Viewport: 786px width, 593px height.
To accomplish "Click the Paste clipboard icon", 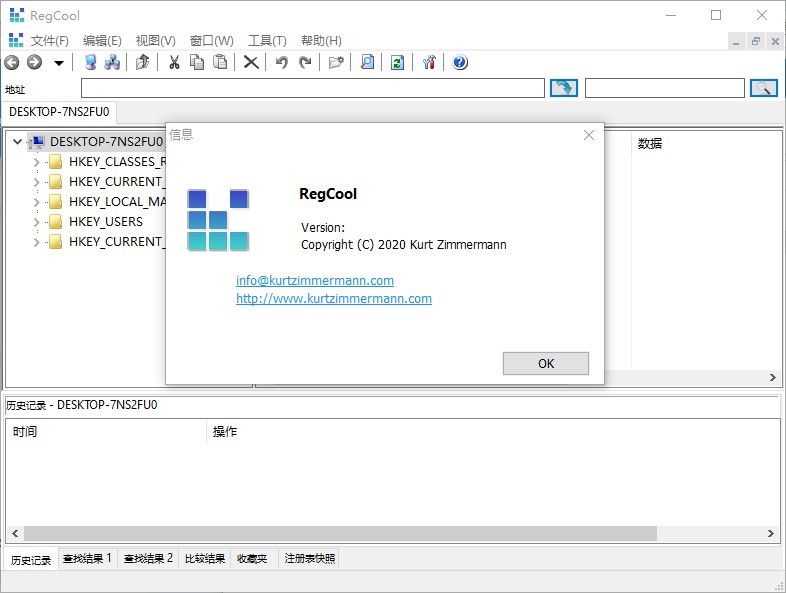I will click(x=220, y=62).
